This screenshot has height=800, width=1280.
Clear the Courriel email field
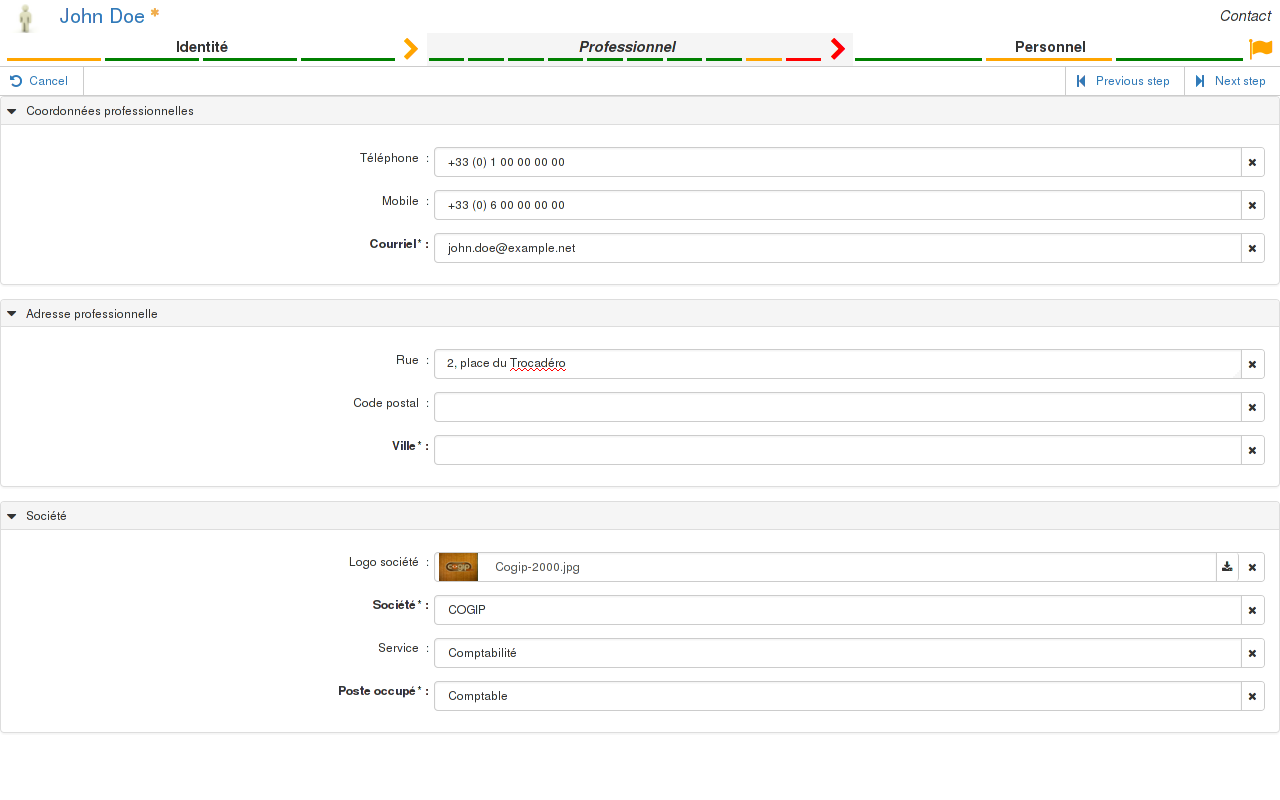point(1252,248)
